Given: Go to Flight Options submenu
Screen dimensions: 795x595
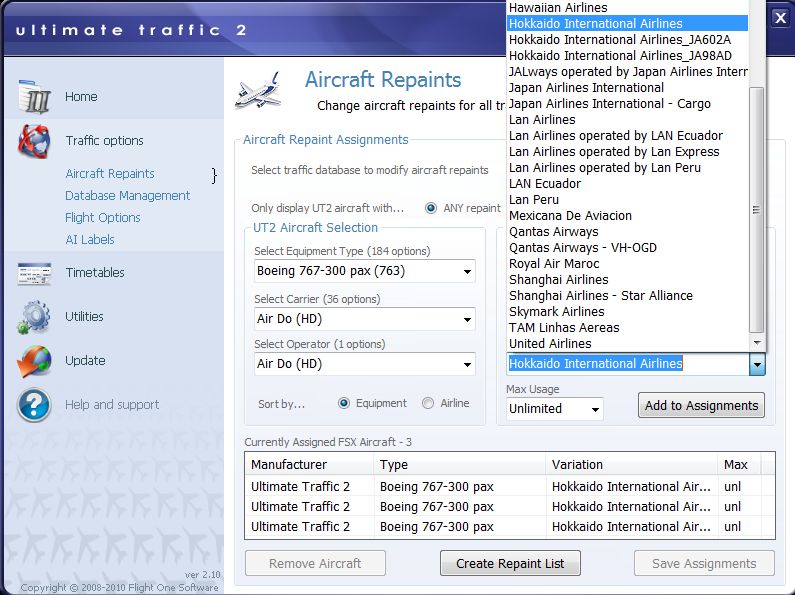Looking at the screenshot, I should 103,217.
